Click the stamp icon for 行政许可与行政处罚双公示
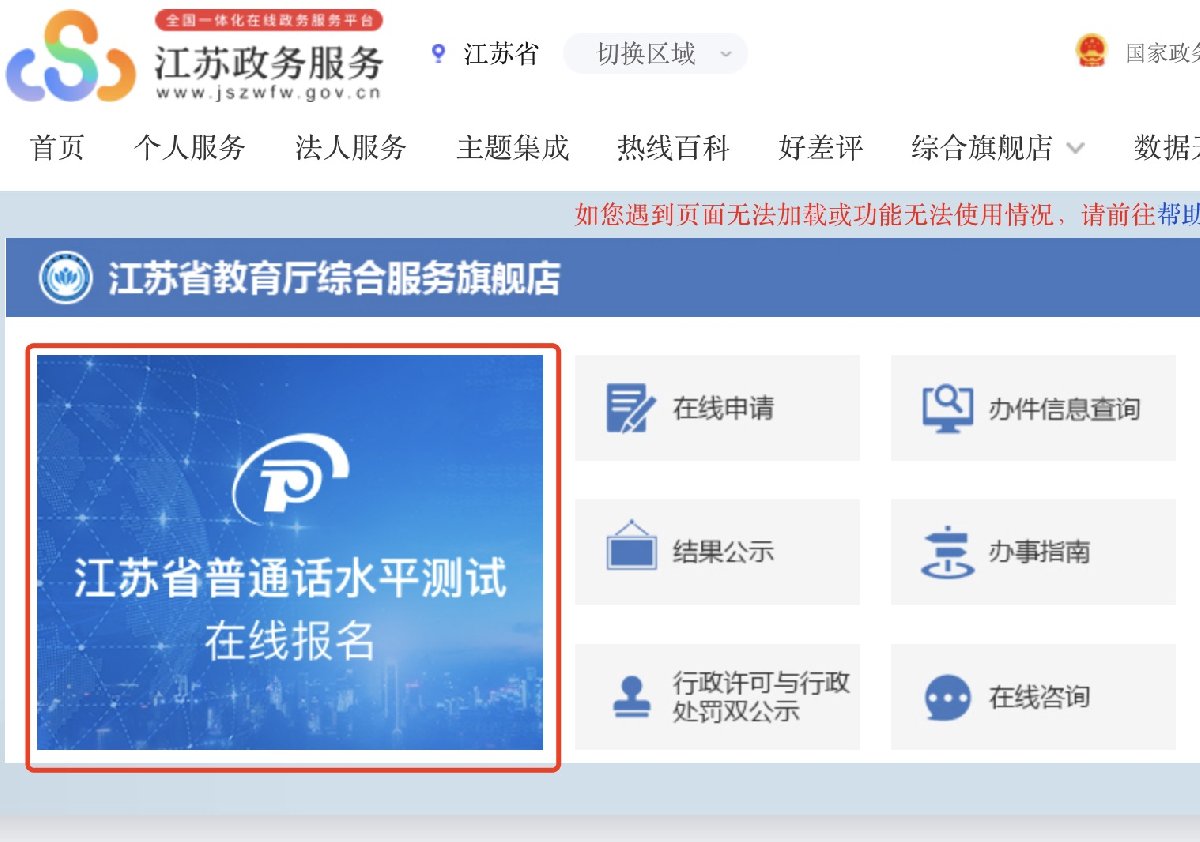This screenshot has width=1200, height=842. point(631,697)
